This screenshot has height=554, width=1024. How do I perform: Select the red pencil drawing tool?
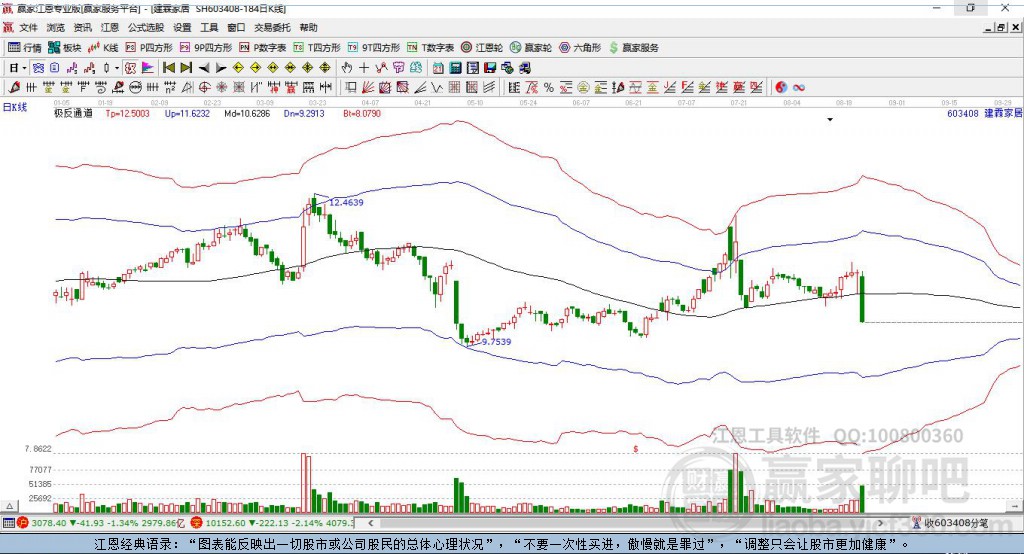click(x=14, y=88)
